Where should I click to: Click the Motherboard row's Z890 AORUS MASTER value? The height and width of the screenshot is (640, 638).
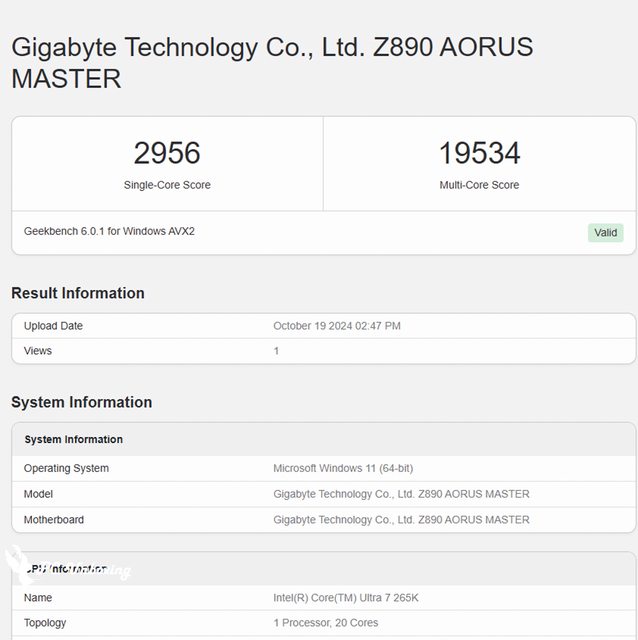401,520
